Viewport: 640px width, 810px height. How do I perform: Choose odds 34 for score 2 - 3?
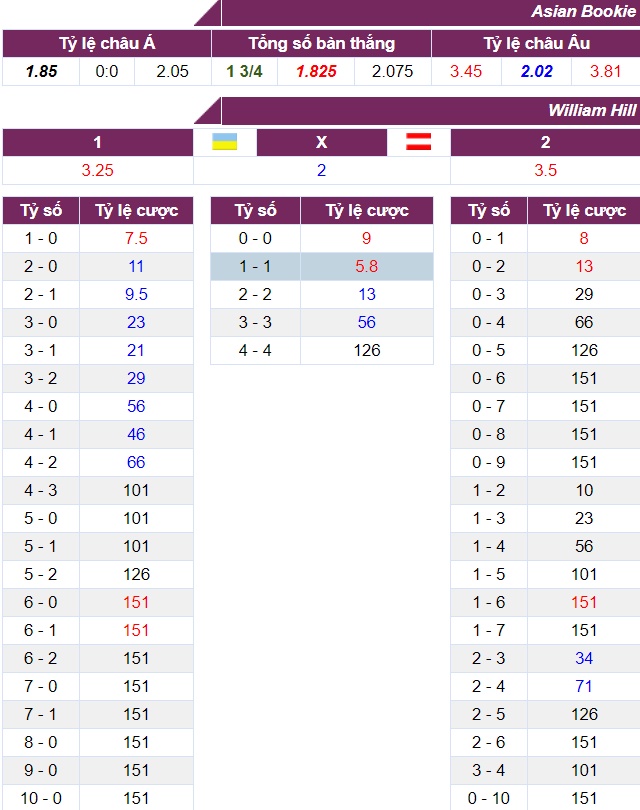(x=584, y=658)
